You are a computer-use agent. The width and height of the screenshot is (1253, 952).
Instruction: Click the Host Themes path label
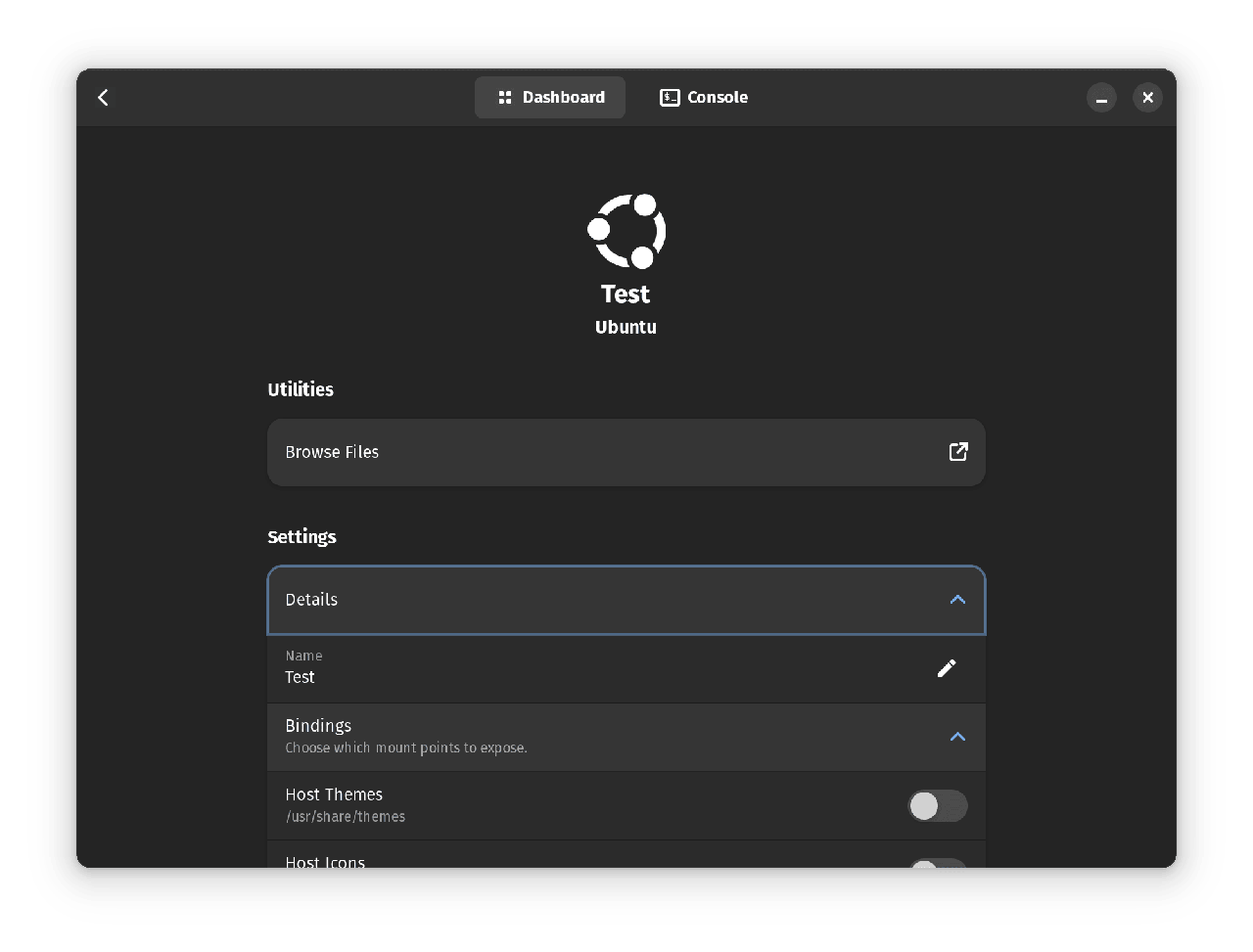pos(345,817)
